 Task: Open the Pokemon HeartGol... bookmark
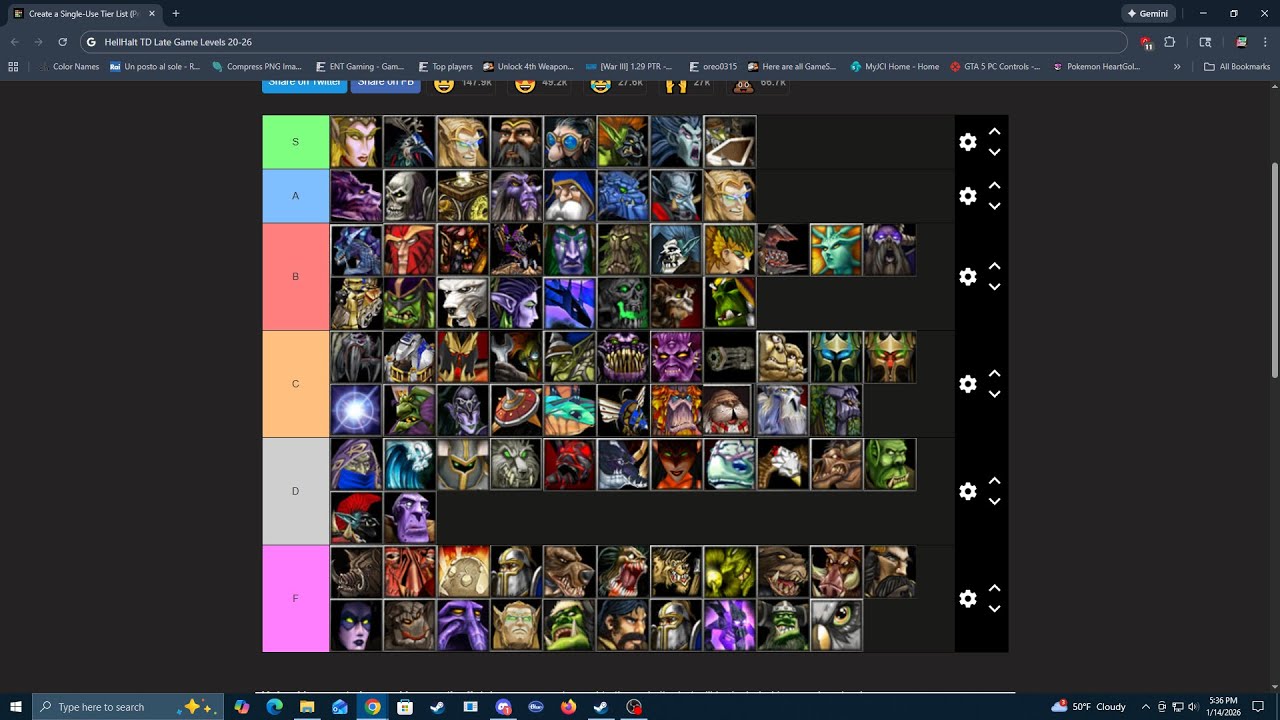click(x=1096, y=67)
